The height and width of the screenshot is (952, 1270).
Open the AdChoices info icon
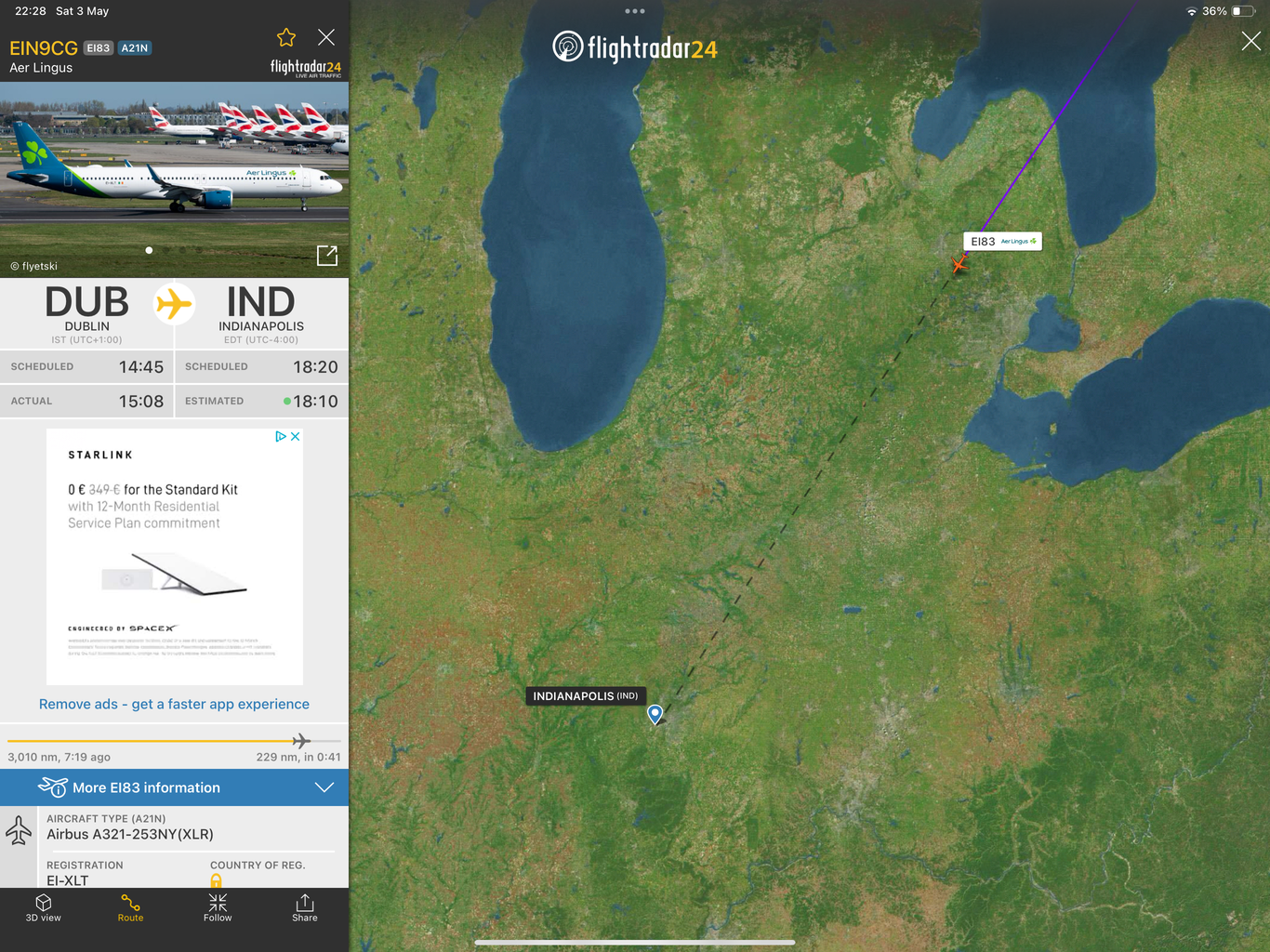coord(281,436)
